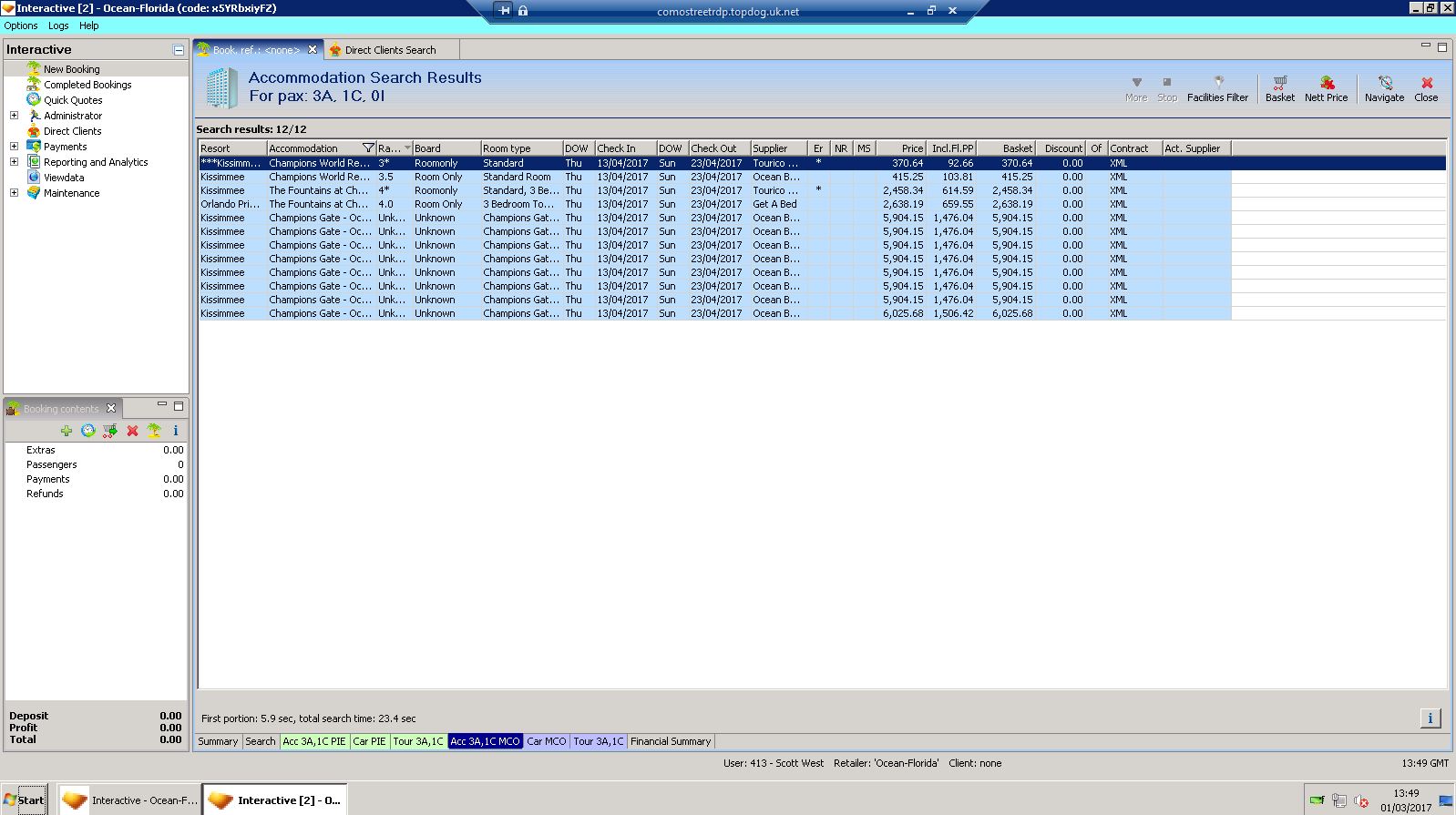This screenshot has width=1456, height=815.
Task: Open the Rating column dropdown arrow
Action: 407,148
